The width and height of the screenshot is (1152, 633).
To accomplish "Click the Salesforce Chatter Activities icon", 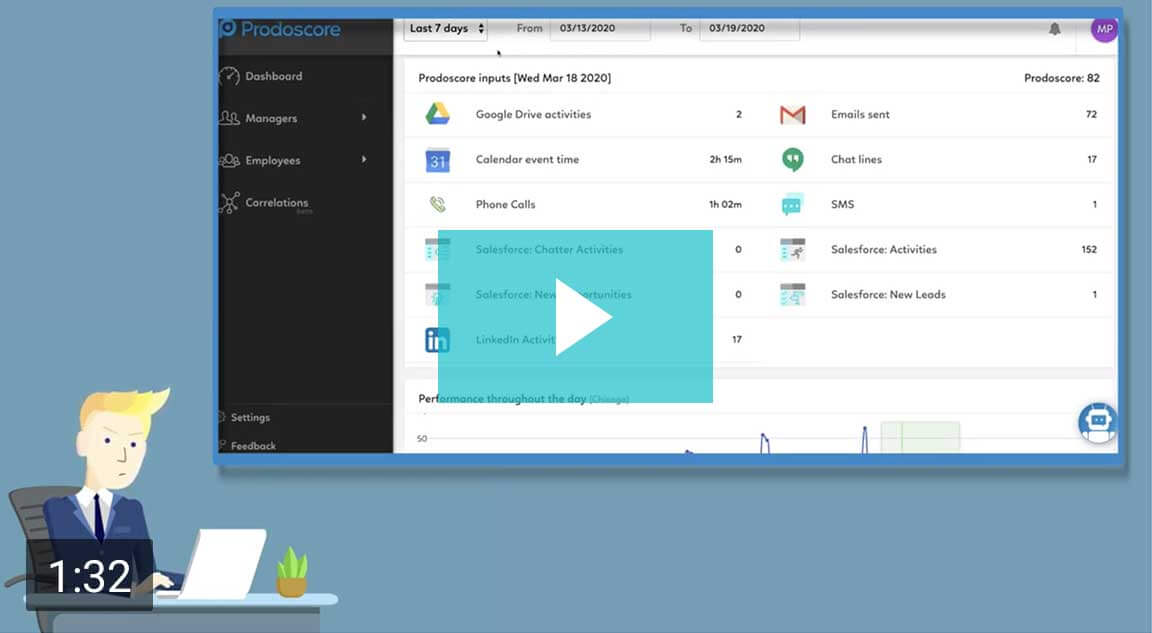I will (438, 250).
